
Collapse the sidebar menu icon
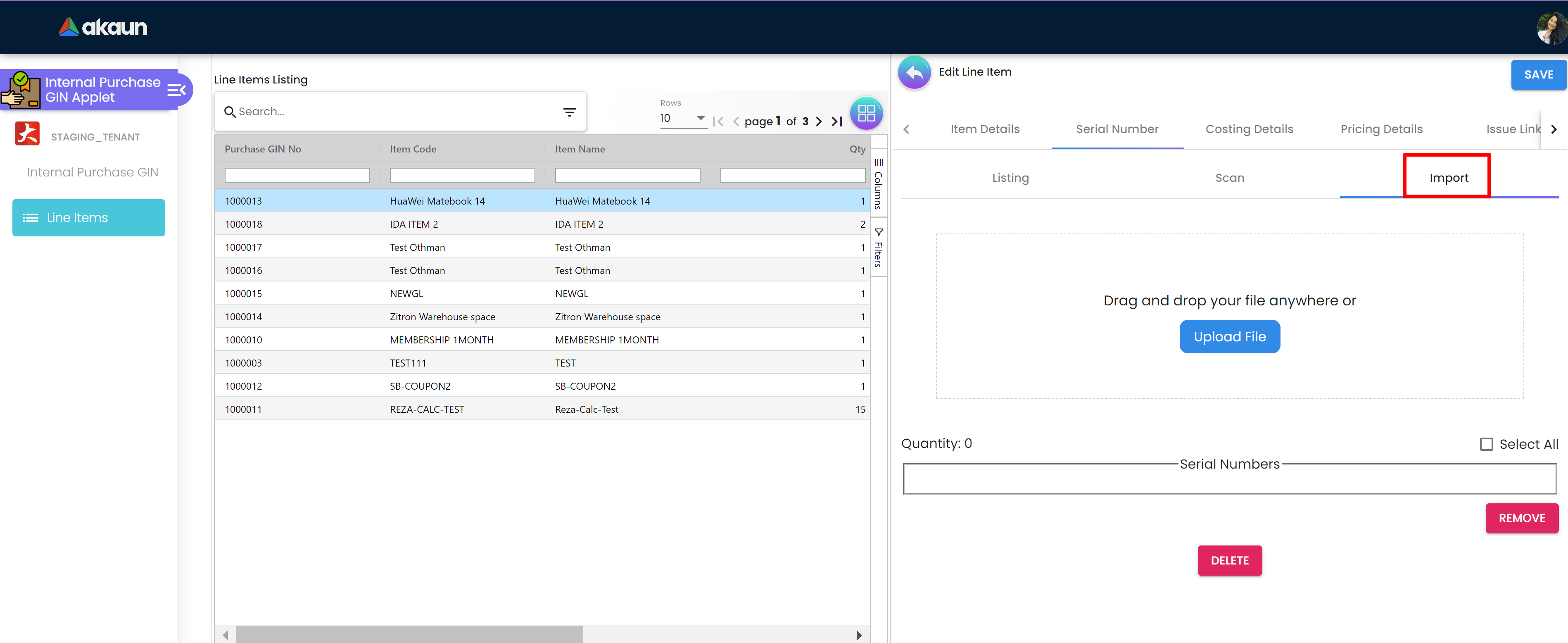(x=176, y=91)
